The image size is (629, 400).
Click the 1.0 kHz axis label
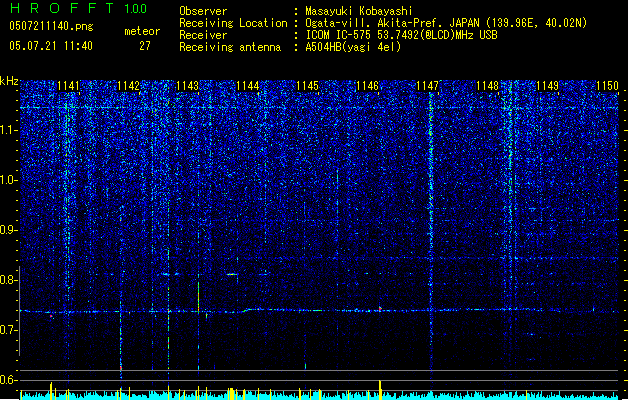click(x=9, y=180)
